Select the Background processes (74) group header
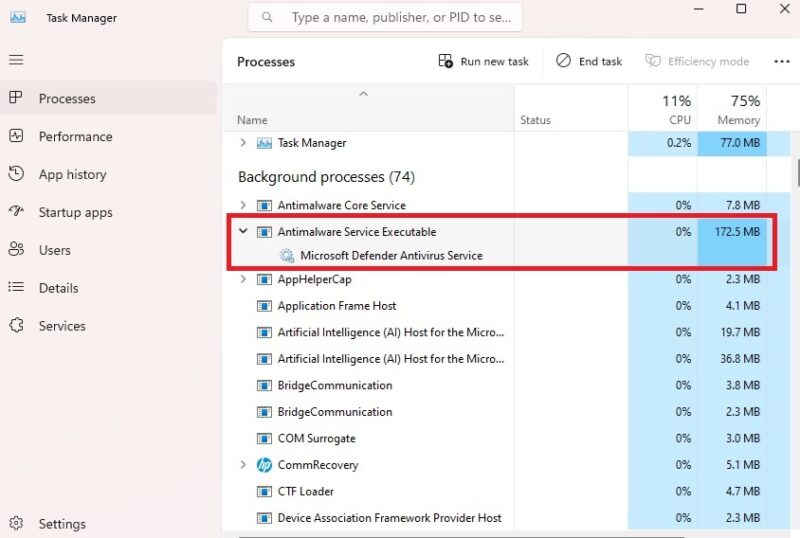 (x=327, y=177)
